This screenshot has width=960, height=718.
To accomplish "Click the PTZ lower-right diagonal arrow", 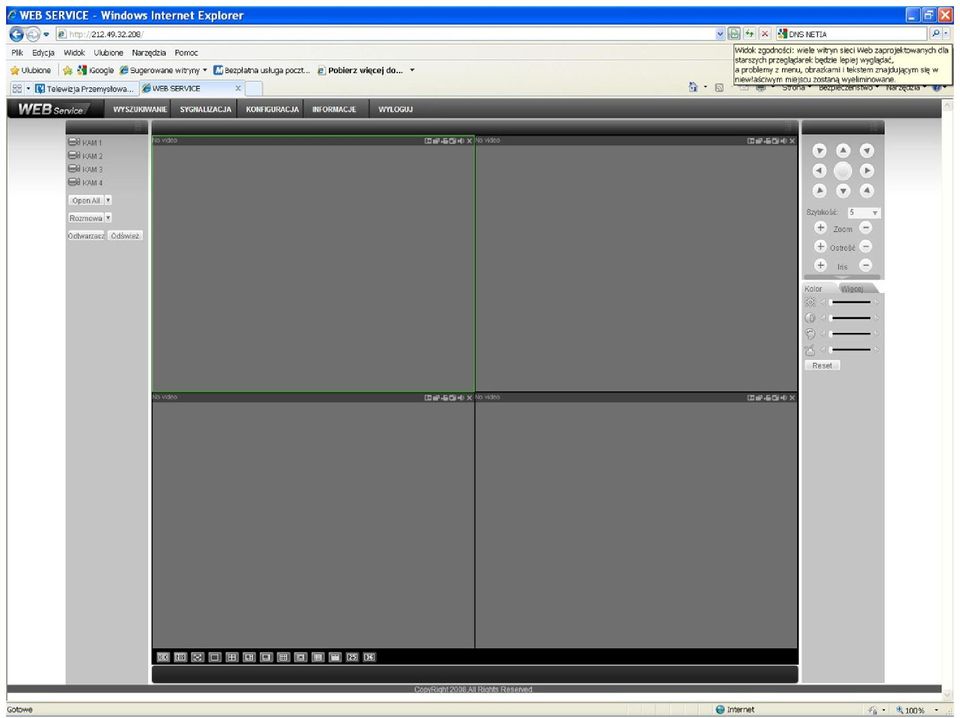I will click(x=866, y=191).
